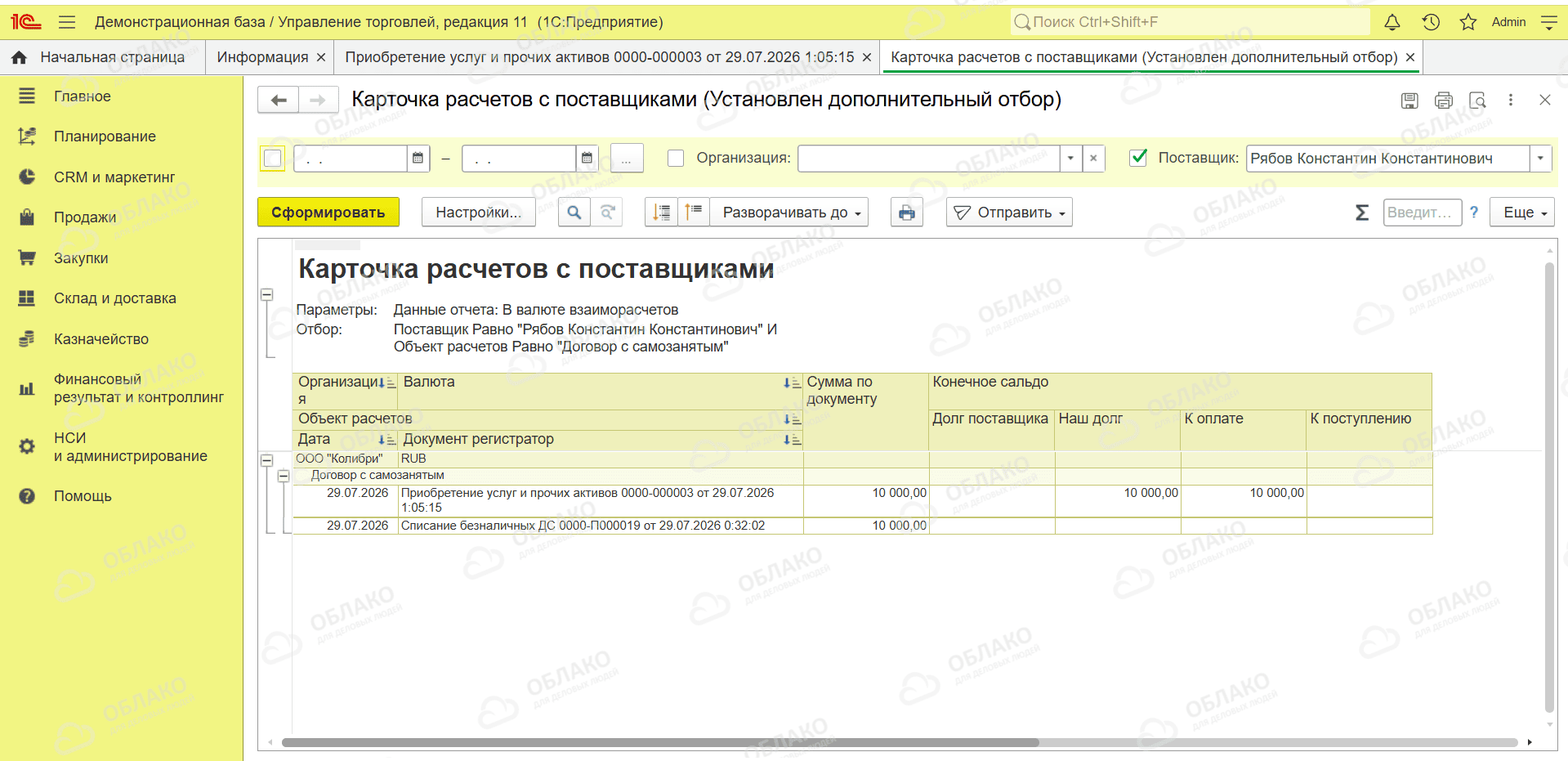1568x761 pixels.
Task: Click the Введит... sum input field
Action: point(1423,213)
